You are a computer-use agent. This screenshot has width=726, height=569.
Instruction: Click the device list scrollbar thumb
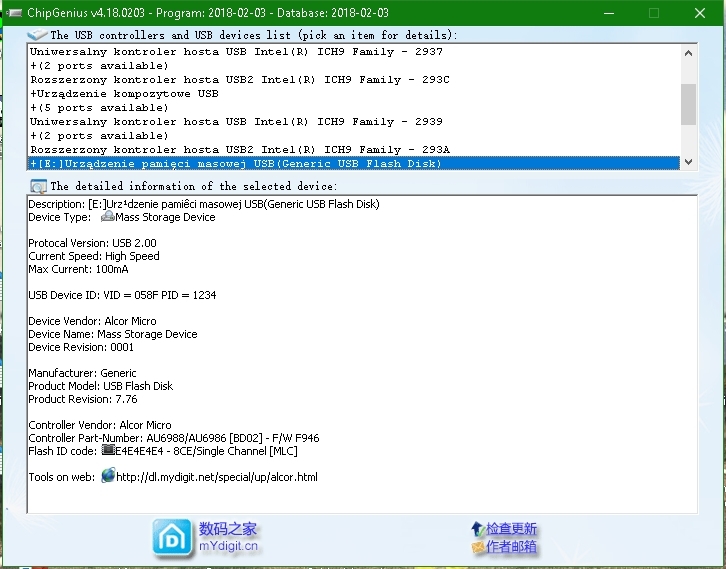tap(688, 104)
